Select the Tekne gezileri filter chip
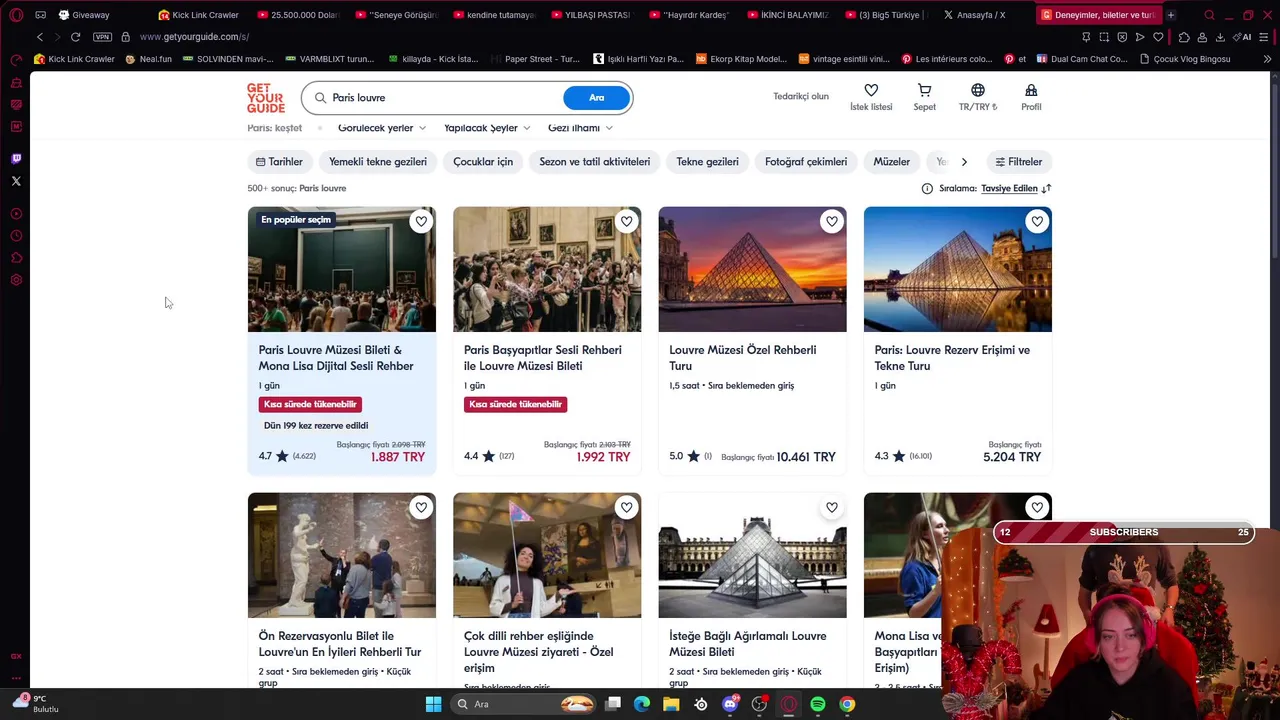Screen dimensions: 1280x720 (x=707, y=162)
